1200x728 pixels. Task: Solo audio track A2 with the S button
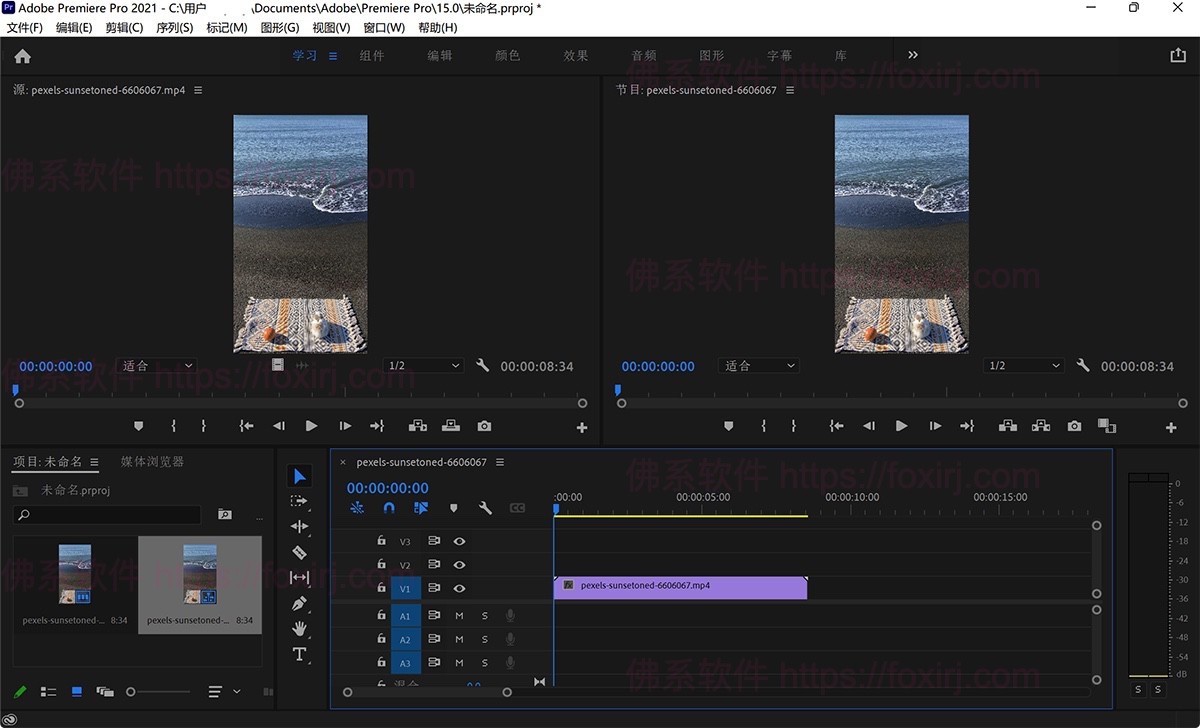point(484,639)
